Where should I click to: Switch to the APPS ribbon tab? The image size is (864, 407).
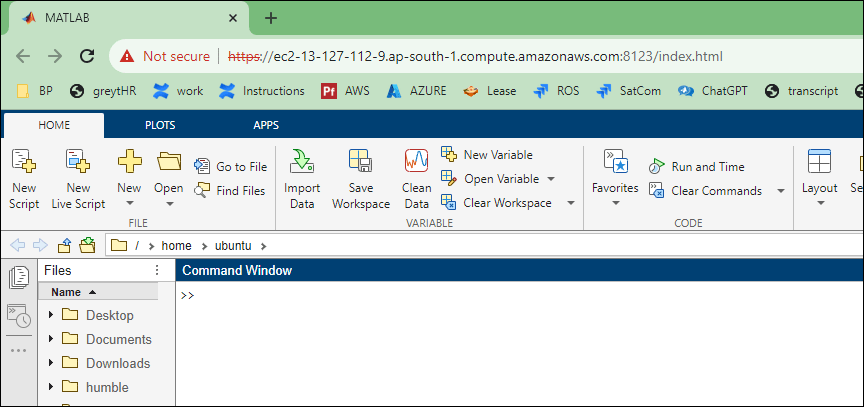point(266,125)
